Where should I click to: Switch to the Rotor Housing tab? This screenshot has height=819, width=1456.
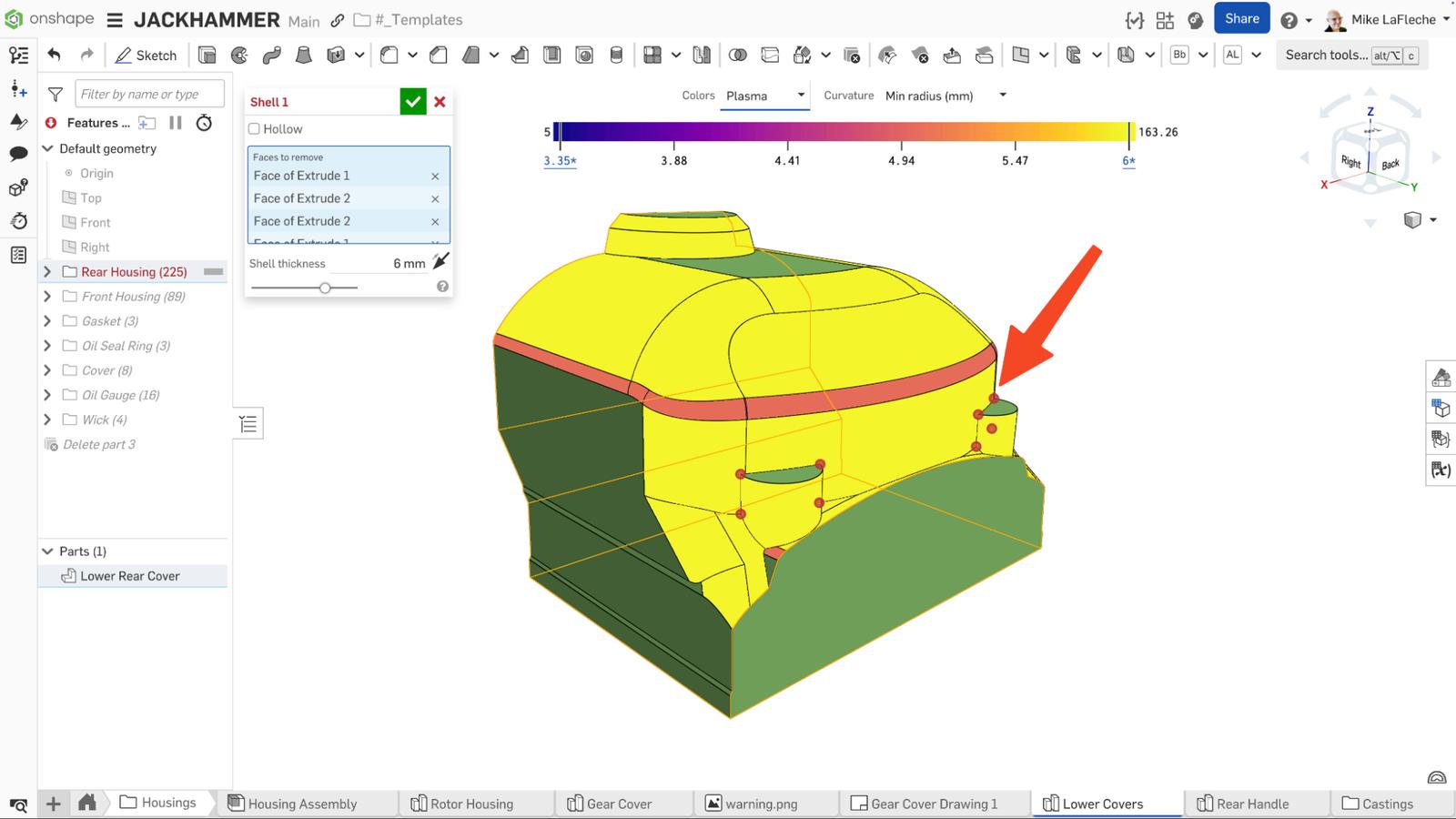470,804
